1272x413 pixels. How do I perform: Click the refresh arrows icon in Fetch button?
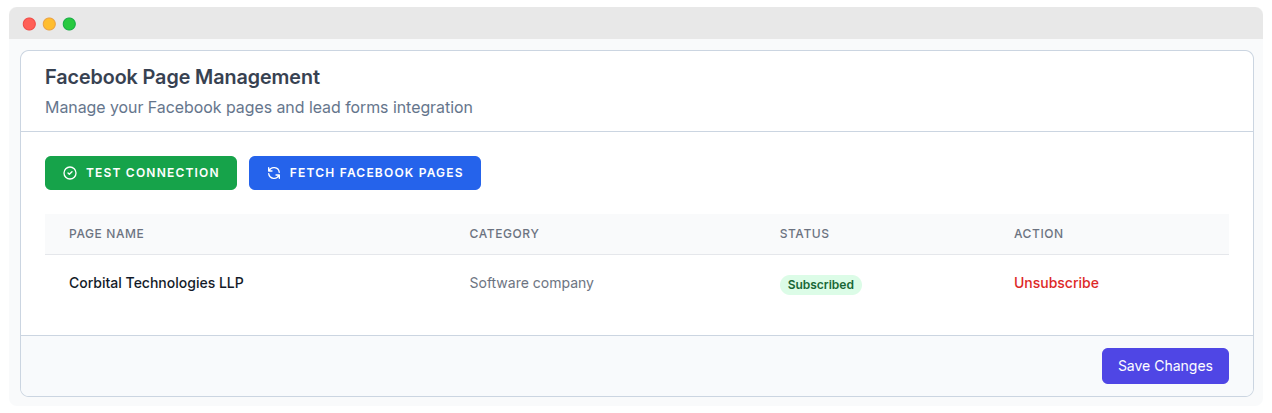274,173
